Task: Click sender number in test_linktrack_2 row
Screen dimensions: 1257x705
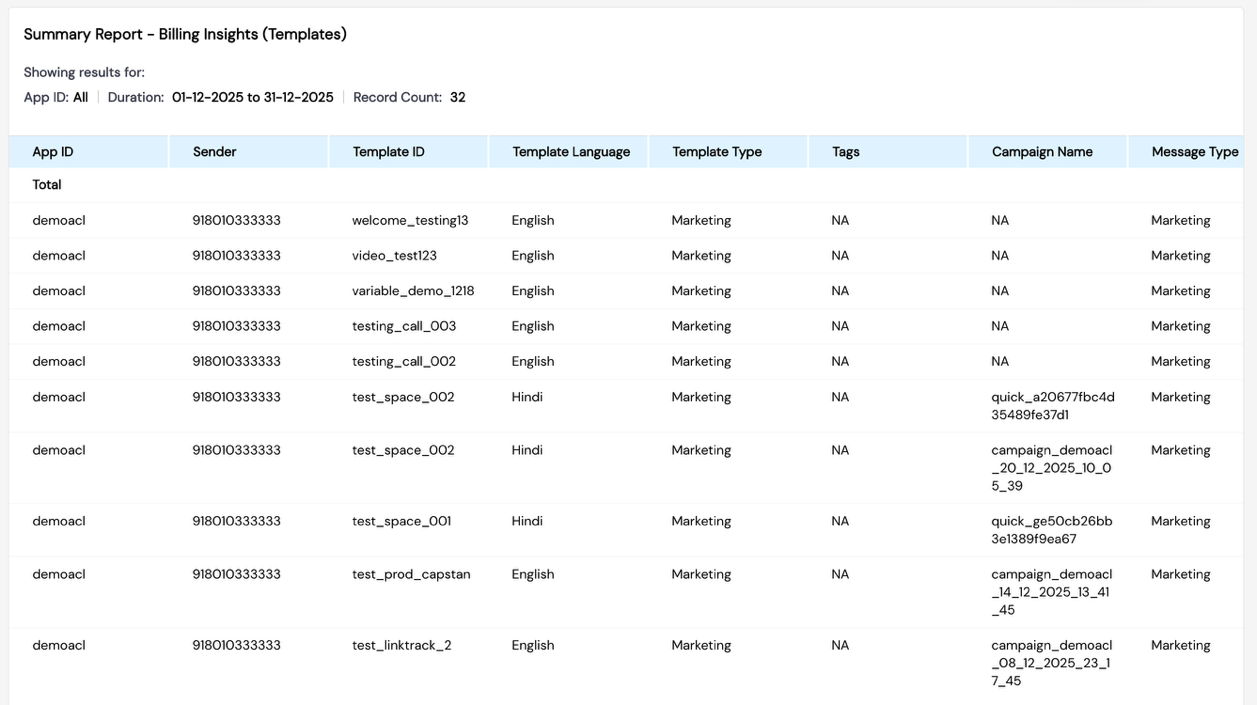Action: 236,645
